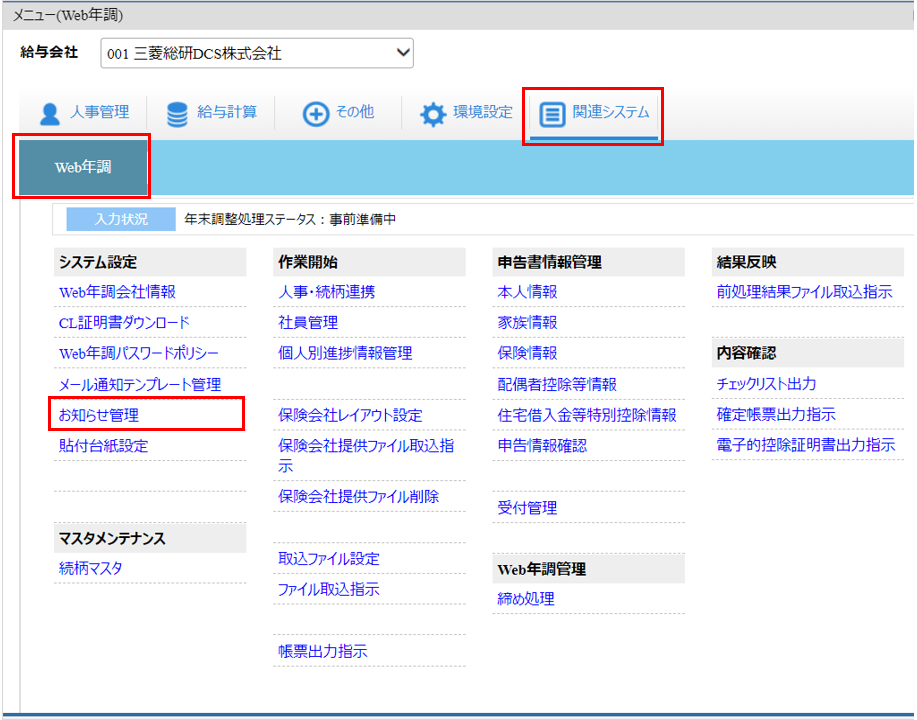
Task: Open the 給与会社 company dropdown
Action: click(x=257, y=53)
